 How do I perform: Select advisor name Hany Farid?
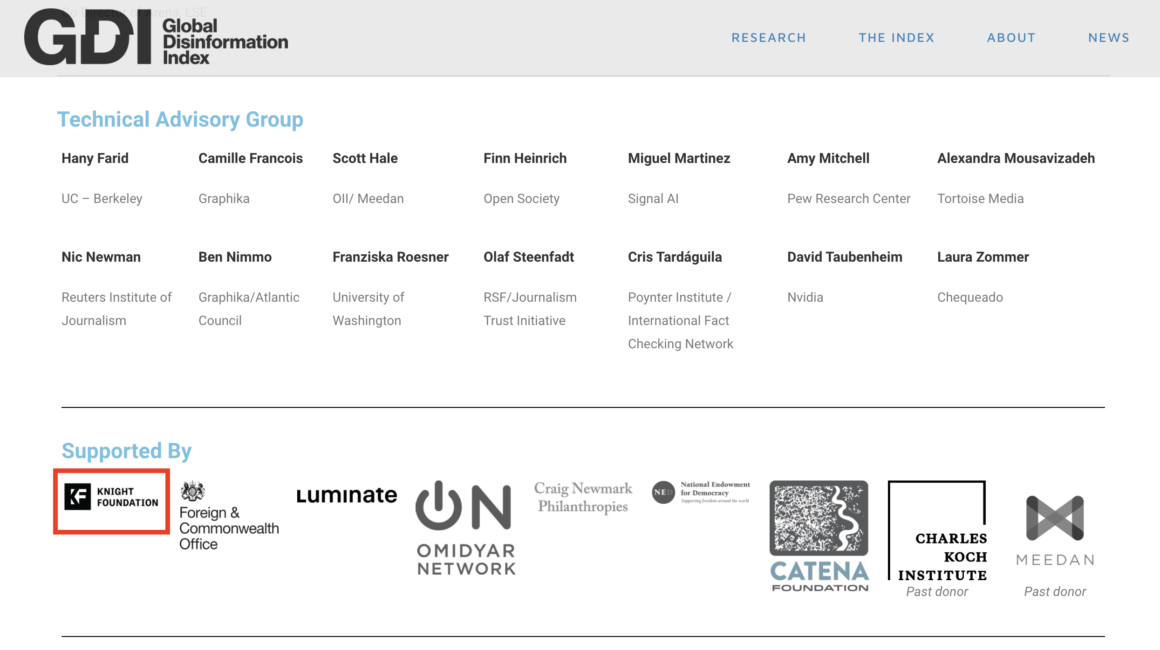pos(95,158)
